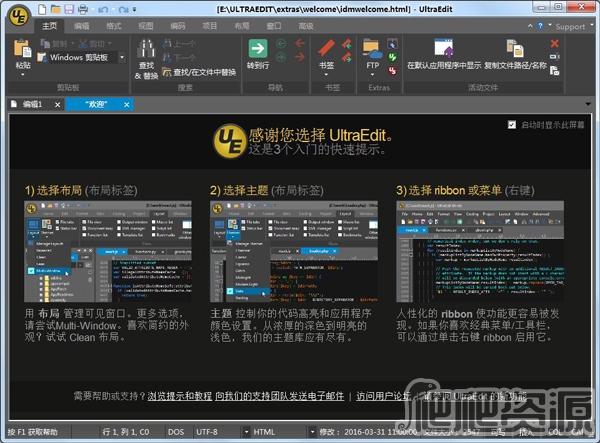
Task: Click the print icon in quick access toolbar
Action: (83, 9)
